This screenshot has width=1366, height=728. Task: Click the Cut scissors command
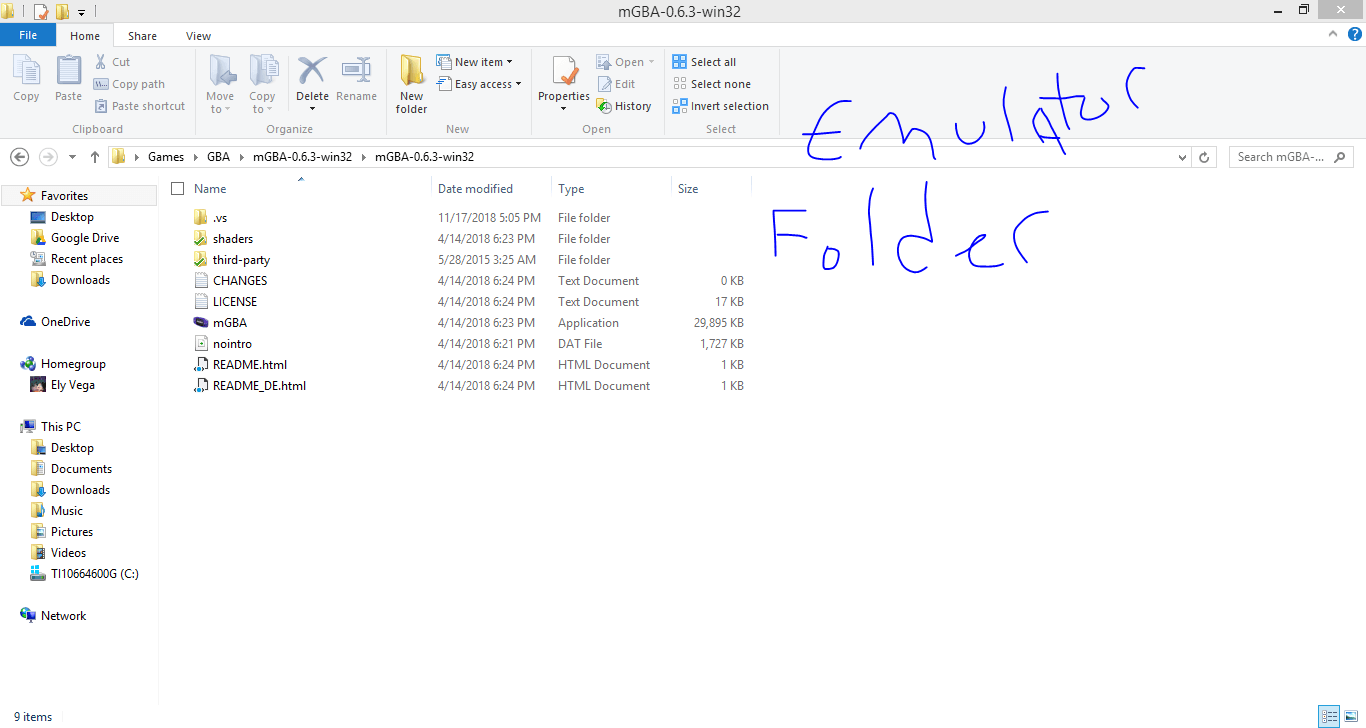point(112,62)
